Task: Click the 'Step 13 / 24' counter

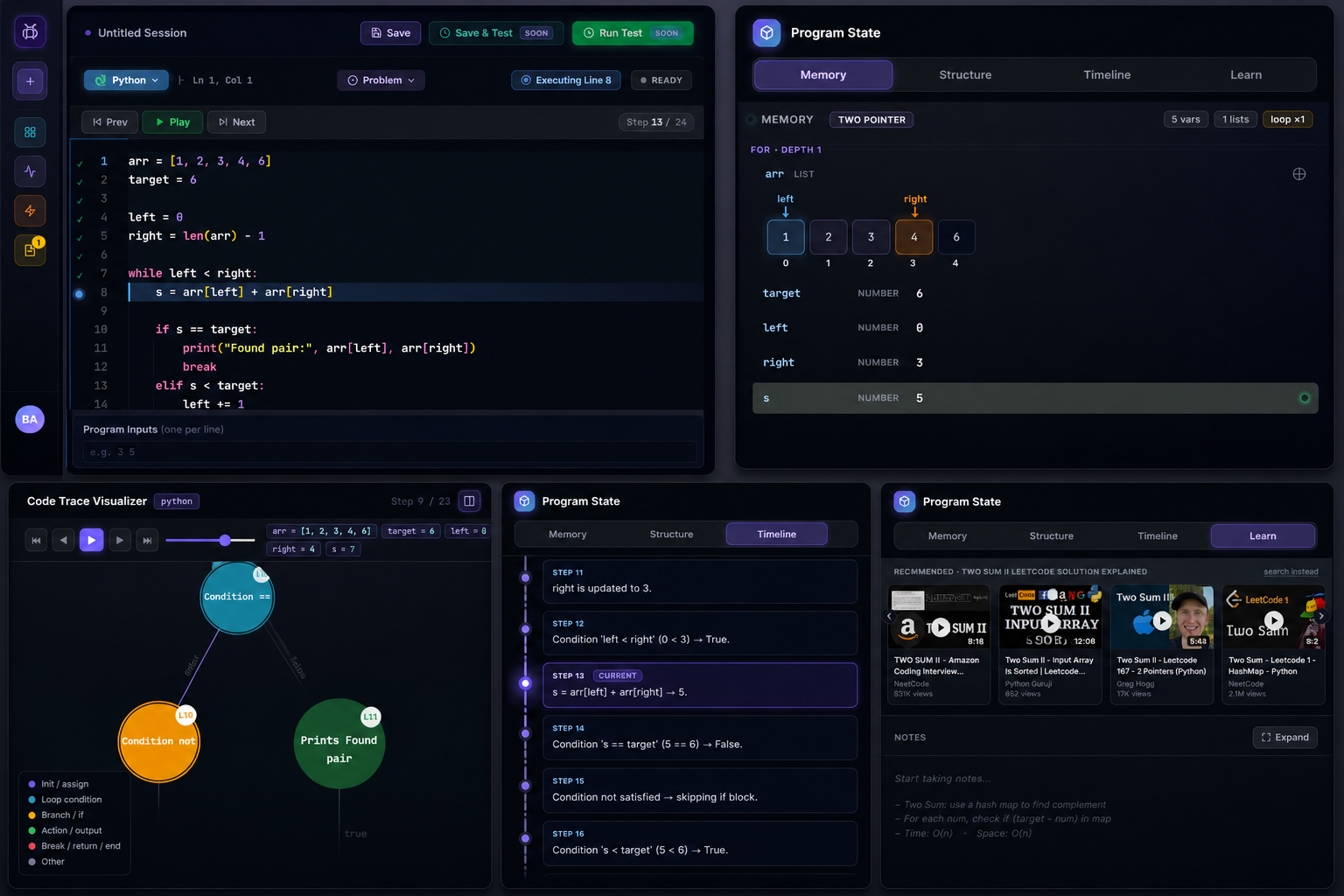Action: click(656, 122)
